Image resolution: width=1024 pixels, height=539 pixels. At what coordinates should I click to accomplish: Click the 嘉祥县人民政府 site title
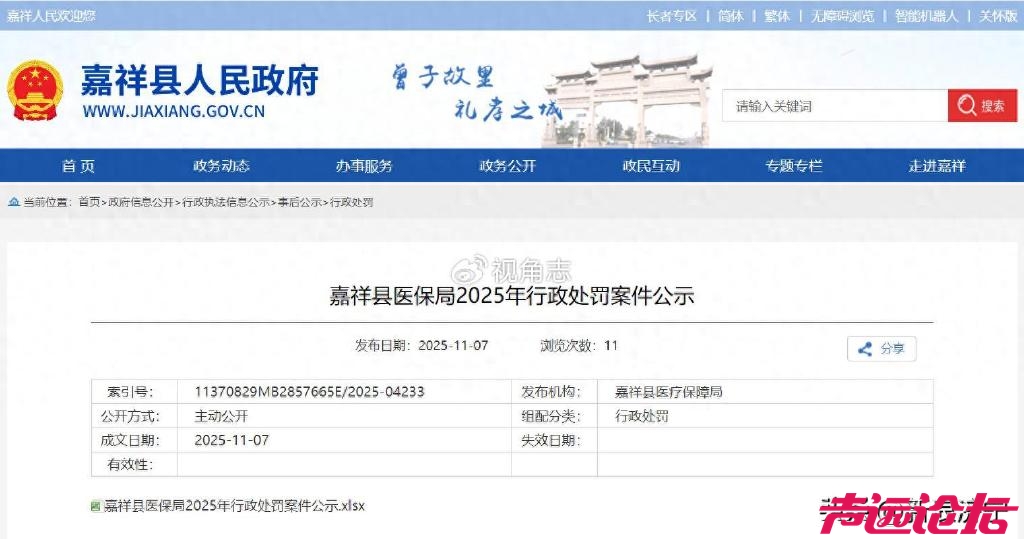click(200, 80)
